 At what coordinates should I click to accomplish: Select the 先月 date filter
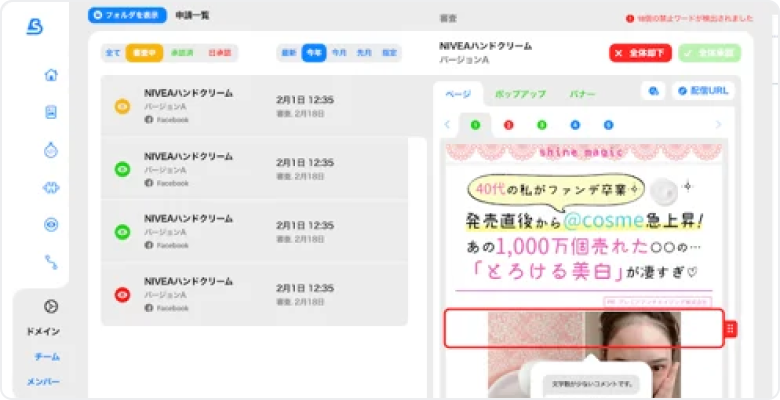(364, 53)
